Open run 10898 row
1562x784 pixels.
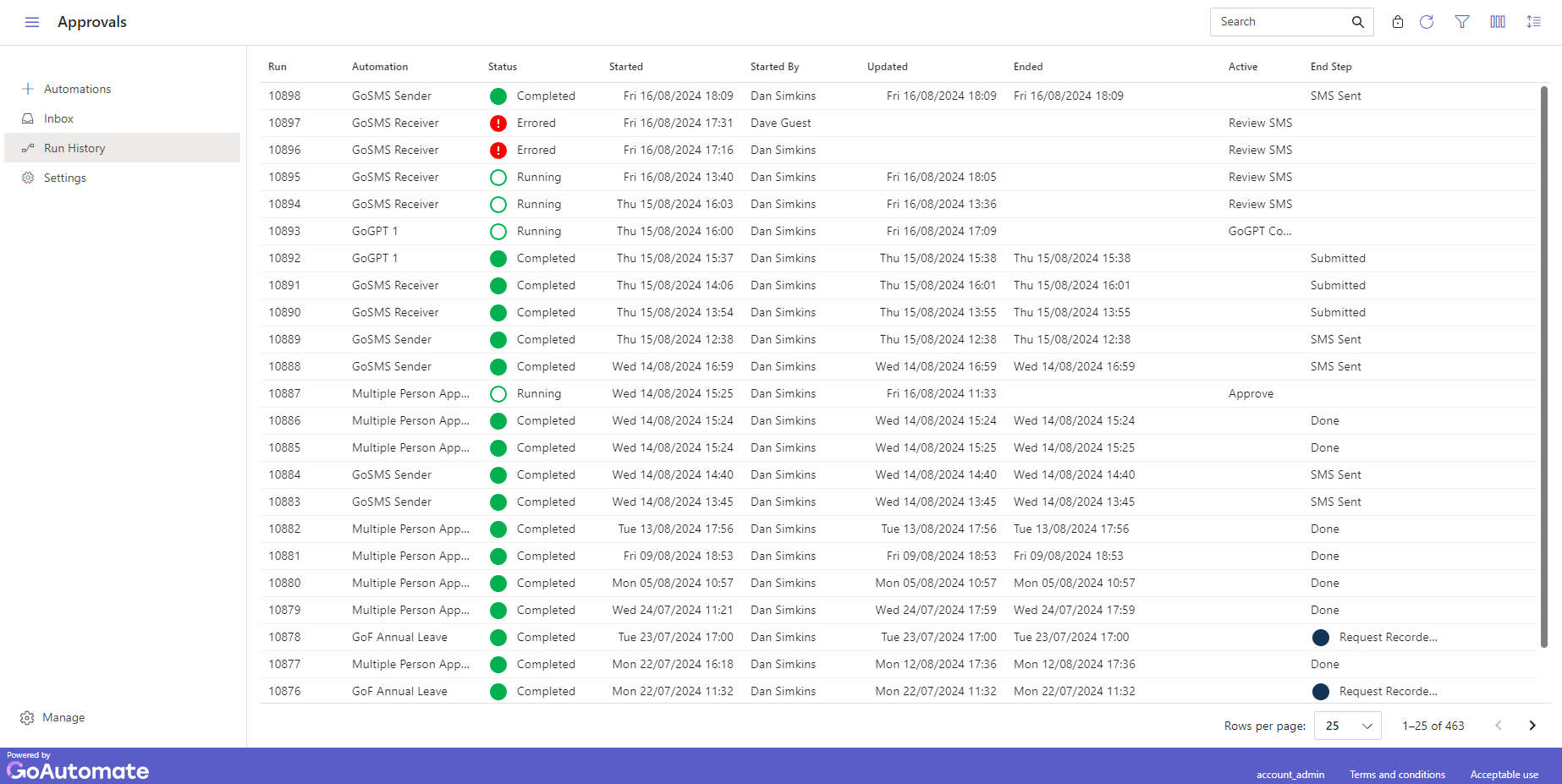[x=899, y=96]
